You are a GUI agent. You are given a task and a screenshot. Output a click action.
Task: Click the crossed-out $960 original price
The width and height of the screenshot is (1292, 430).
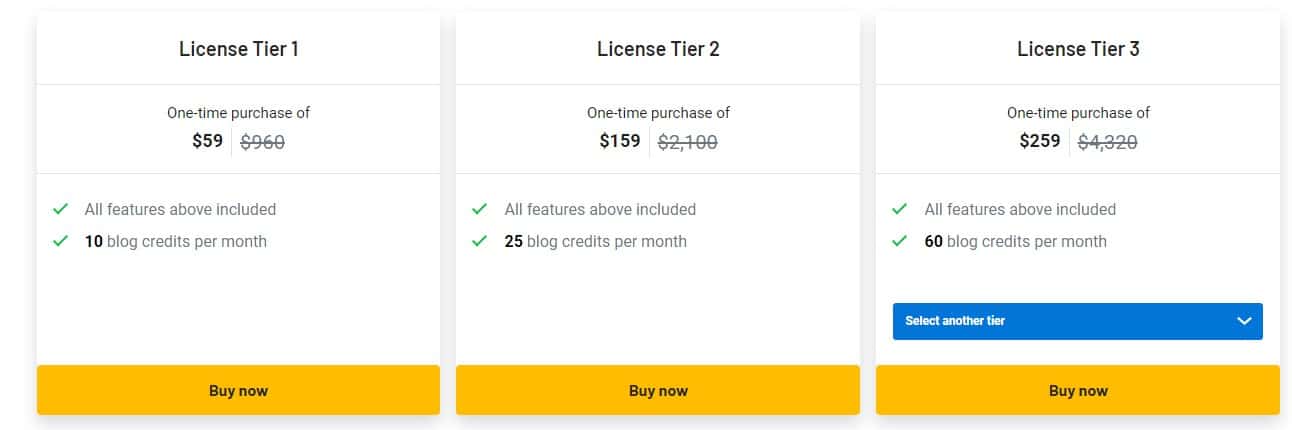(x=263, y=142)
